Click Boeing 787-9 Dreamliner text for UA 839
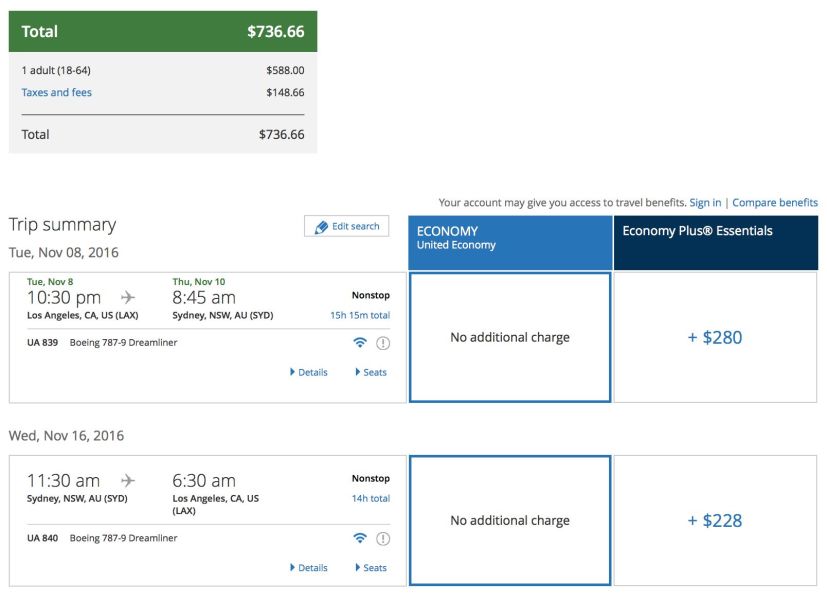The width and height of the screenshot is (827, 600). pos(123,343)
